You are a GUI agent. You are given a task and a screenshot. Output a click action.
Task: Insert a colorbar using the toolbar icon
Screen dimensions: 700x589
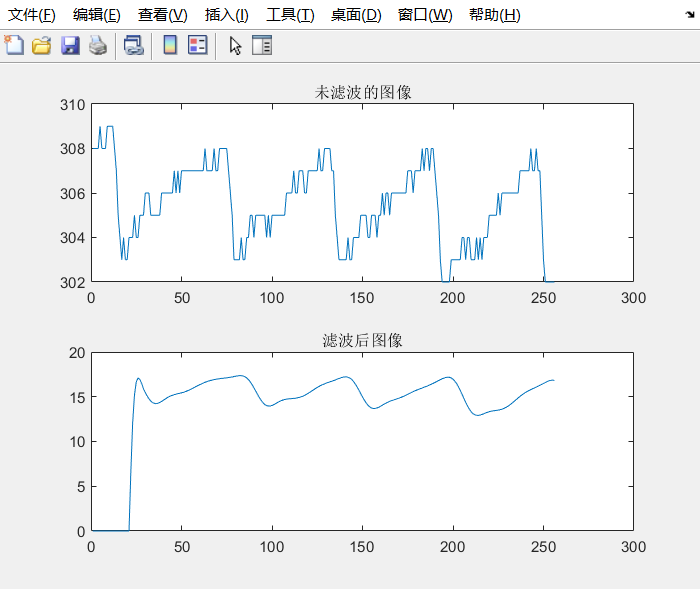coord(170,45)
